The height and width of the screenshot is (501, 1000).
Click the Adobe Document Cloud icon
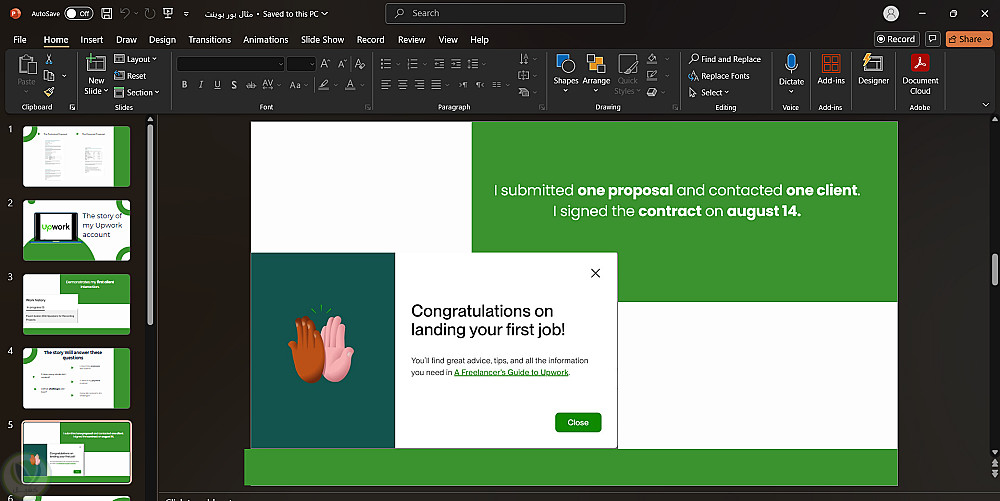920,63
